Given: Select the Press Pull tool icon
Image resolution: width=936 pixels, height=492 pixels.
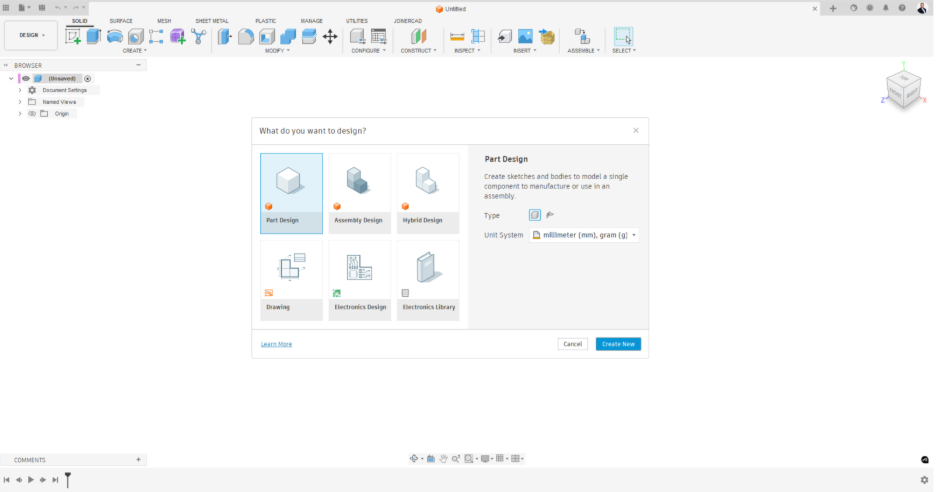Looking at the screenshot, I should tap(224, 36).
